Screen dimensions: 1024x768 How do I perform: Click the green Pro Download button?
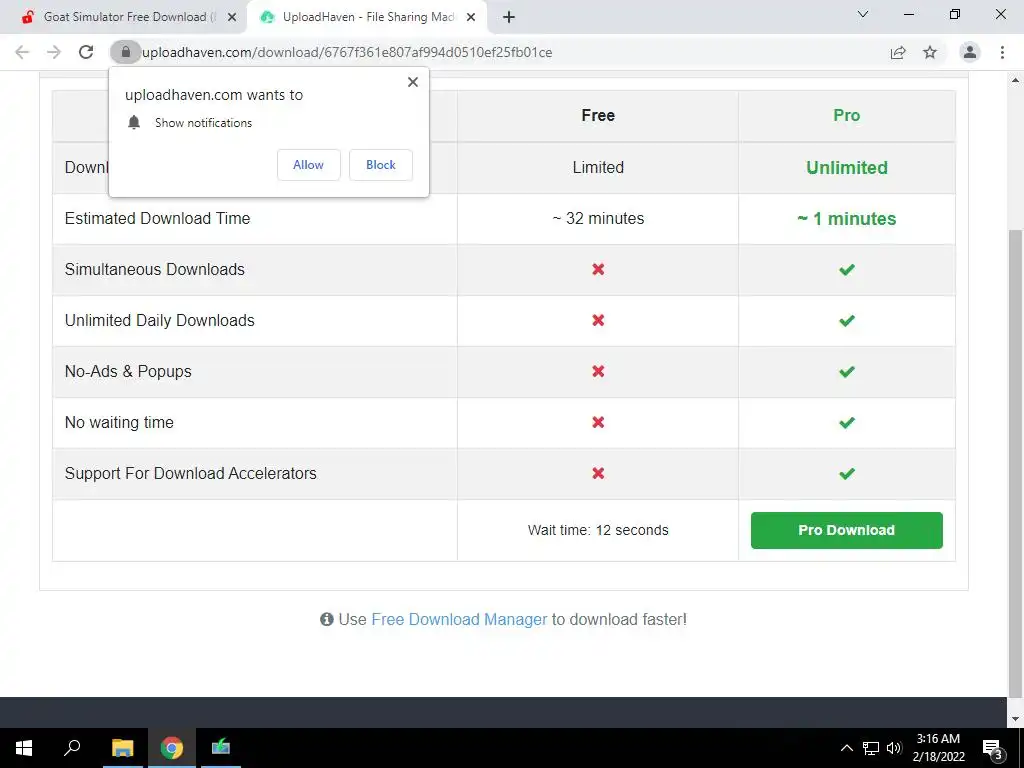pyautogui.click(x=846, y=530)
